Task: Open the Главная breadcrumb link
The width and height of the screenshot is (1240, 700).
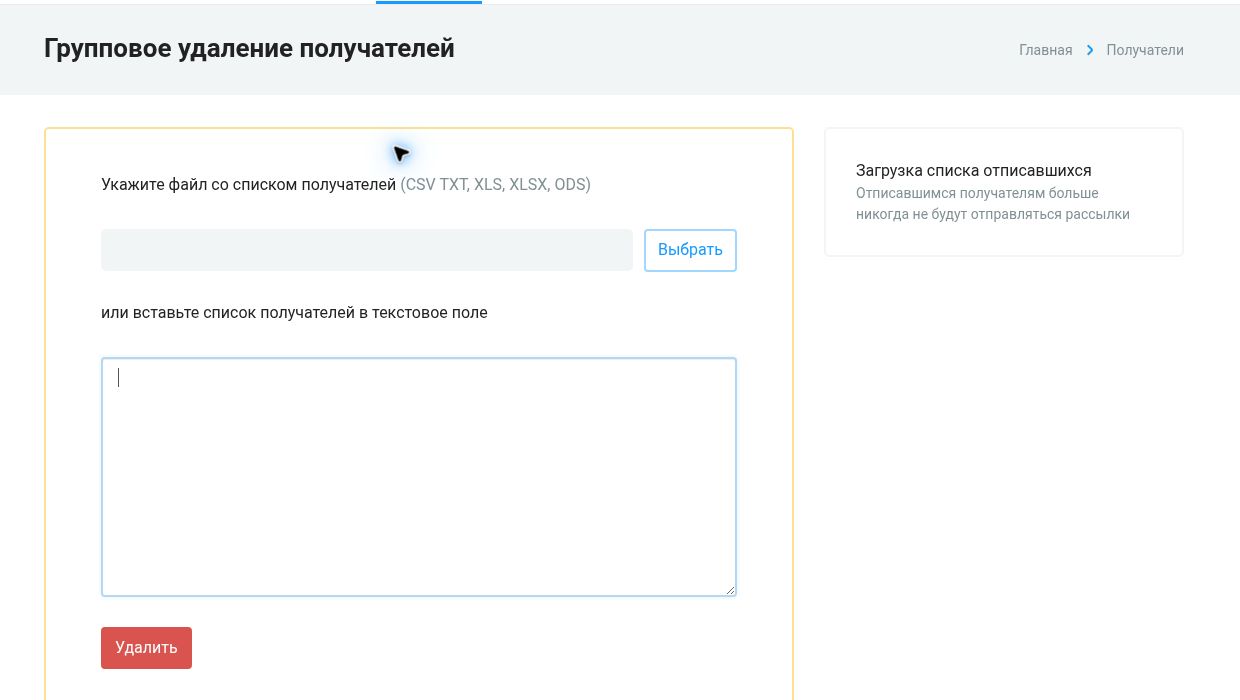Action: pyautogui.click(x=1045, y=50)
